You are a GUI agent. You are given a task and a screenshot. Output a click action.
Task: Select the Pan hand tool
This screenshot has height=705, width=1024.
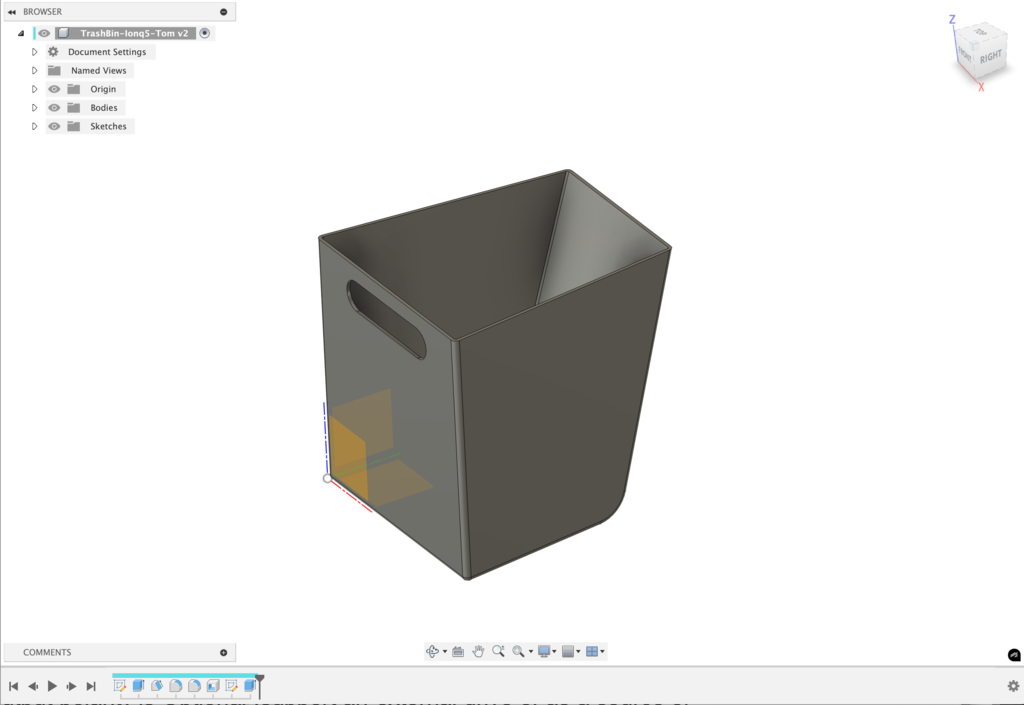[478, 651]
